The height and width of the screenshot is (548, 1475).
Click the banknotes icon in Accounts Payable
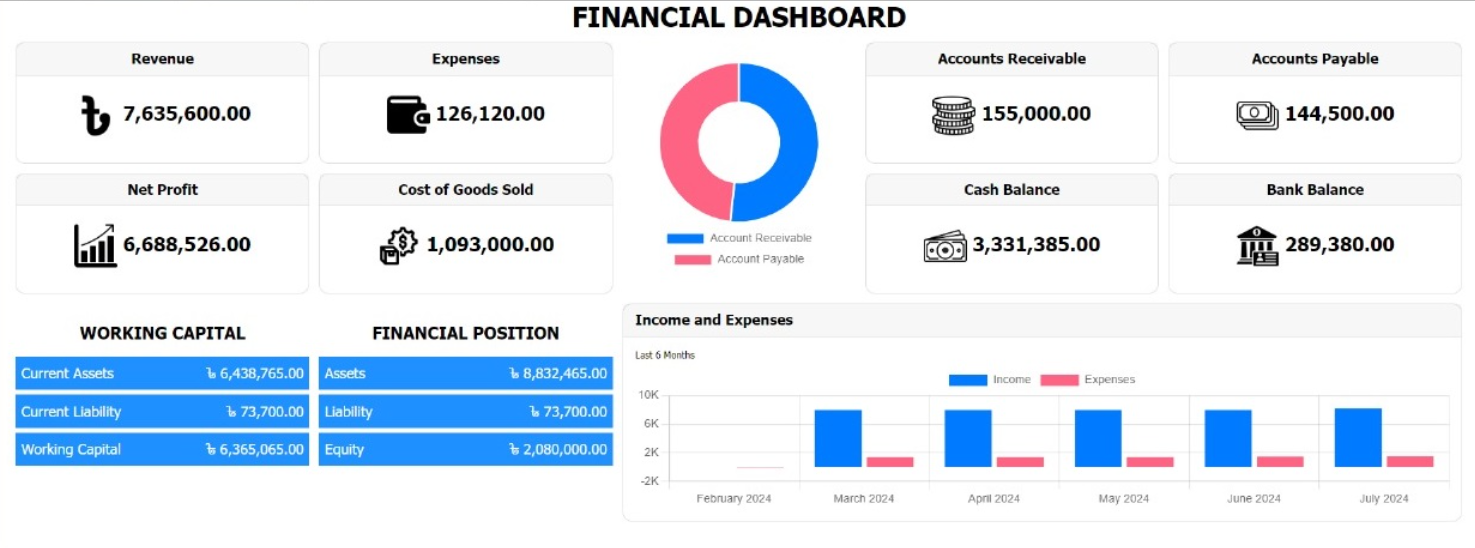pos(1257,115)
